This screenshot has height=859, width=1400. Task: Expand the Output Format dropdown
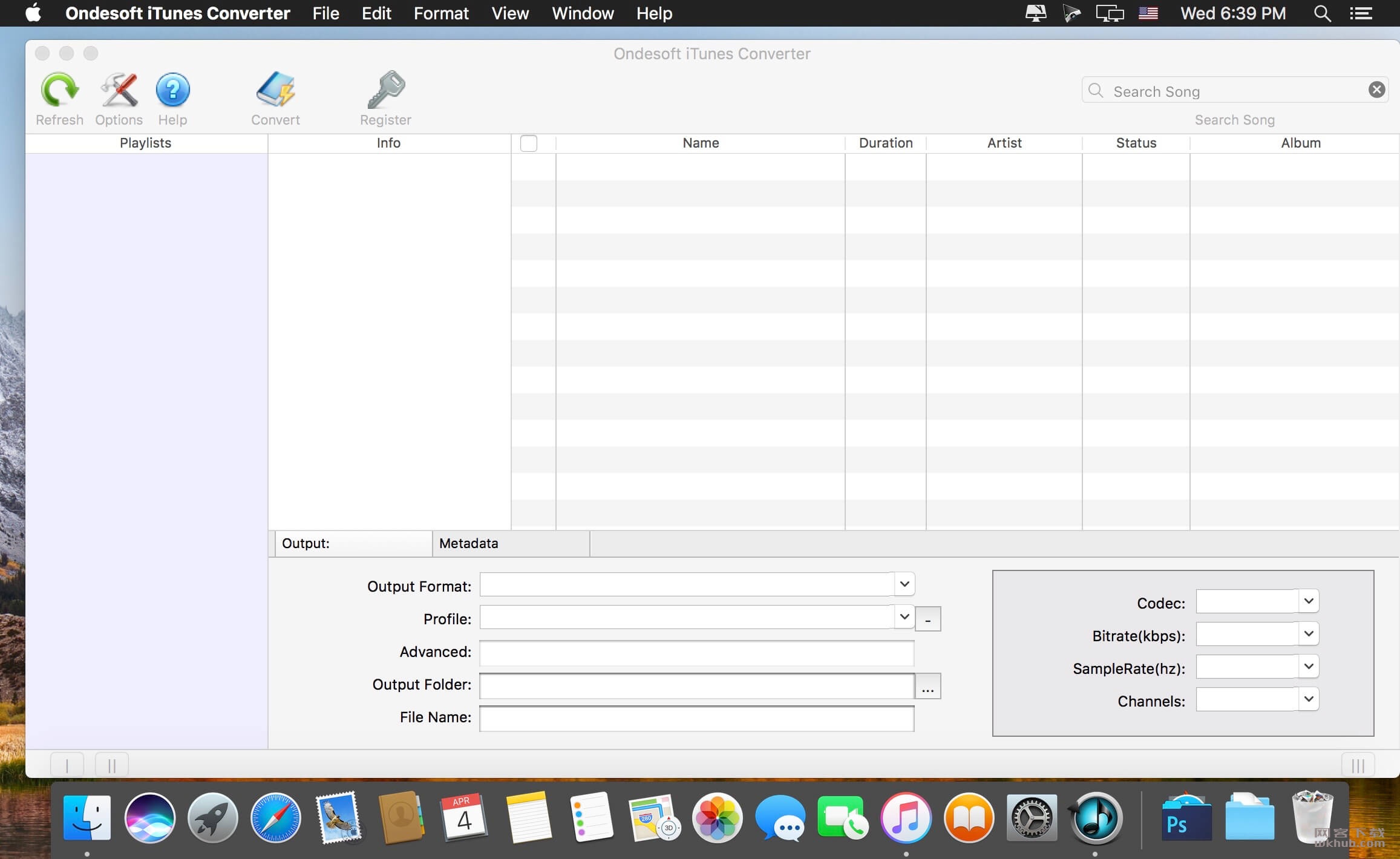904,584
